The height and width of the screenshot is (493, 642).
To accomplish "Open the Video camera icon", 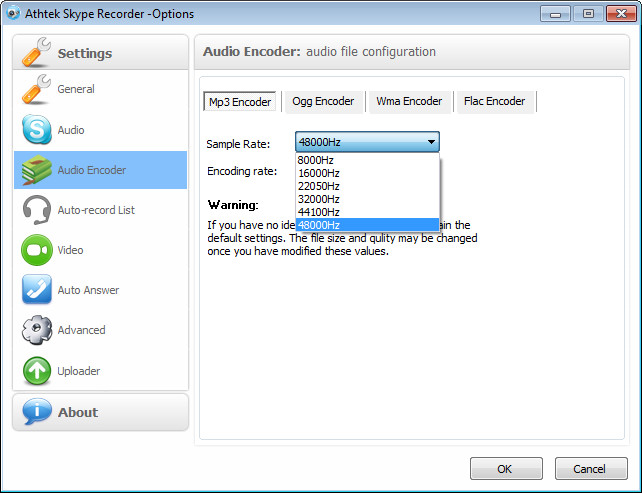I will click(x=37, y=250).
